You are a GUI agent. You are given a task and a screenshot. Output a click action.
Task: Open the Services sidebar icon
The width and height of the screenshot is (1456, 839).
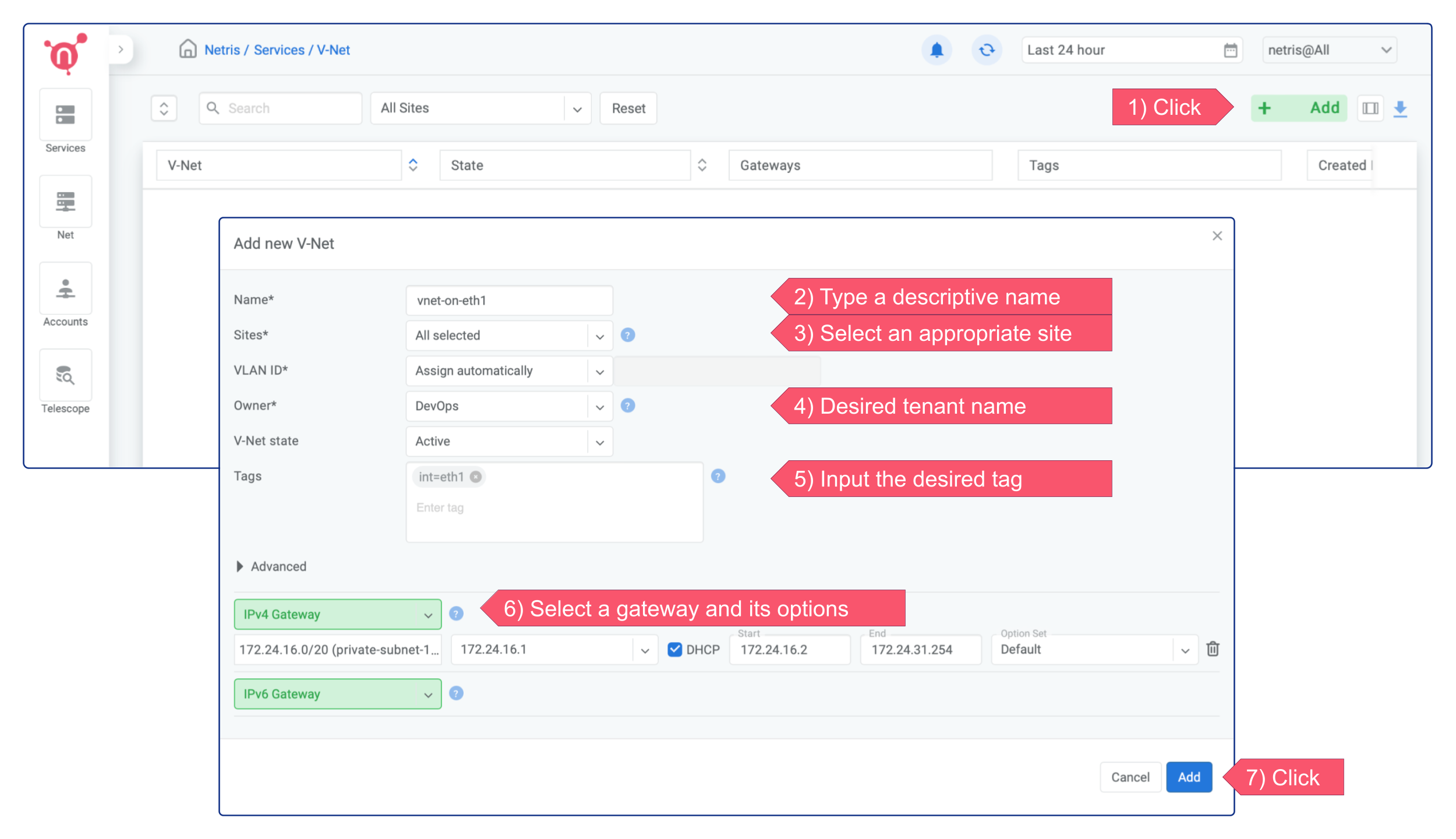point(65,115)
